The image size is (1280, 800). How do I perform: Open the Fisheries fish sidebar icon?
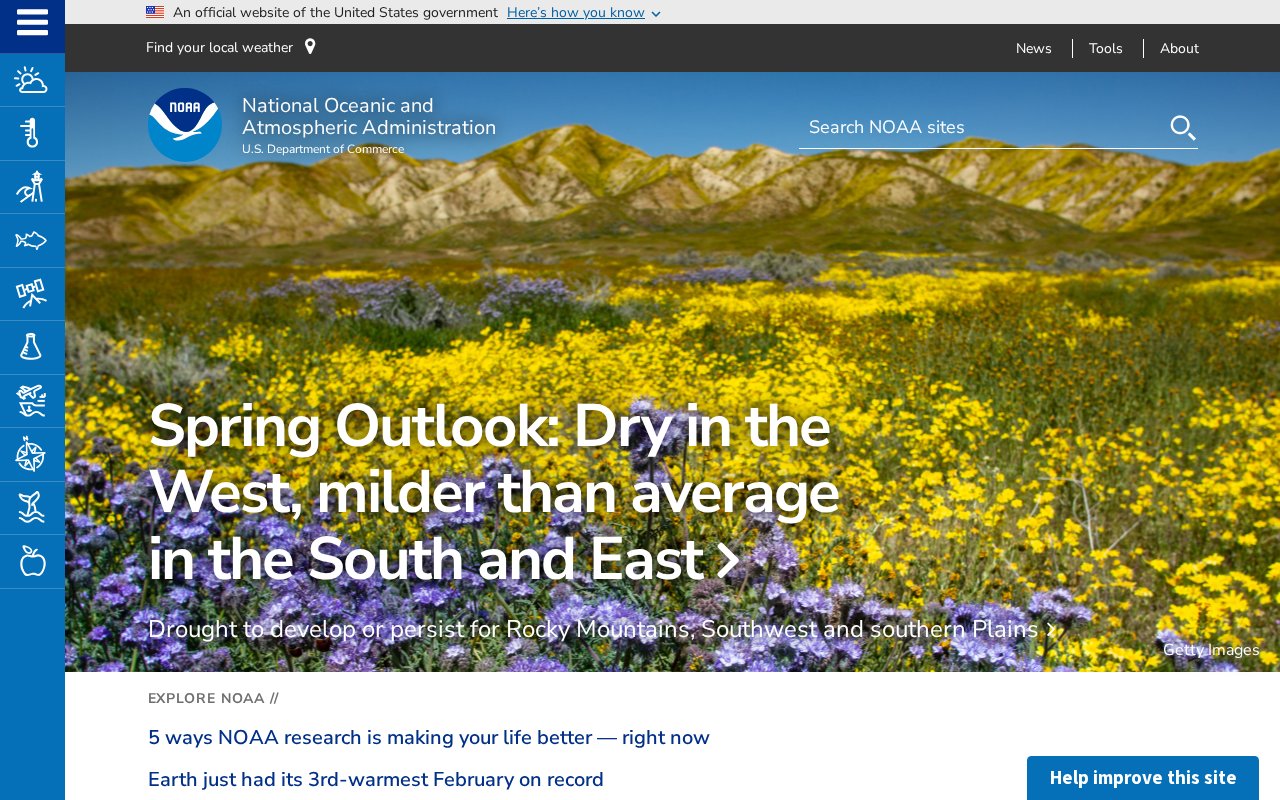pos(32,240)
